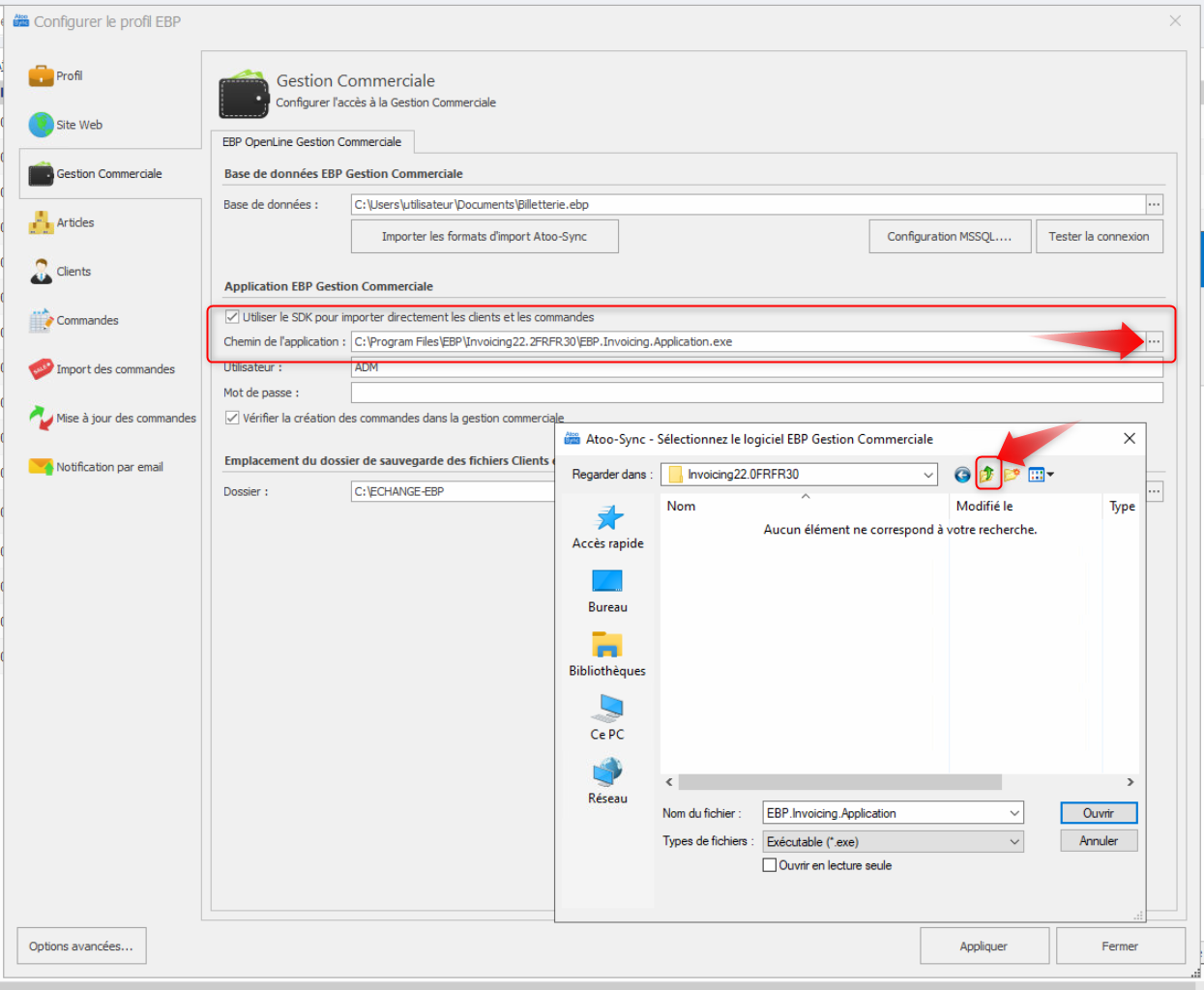The height and width of the screenshot is (990, 1204).
Task: Click the Appliquer button
Action: click(x=984, y=946)
